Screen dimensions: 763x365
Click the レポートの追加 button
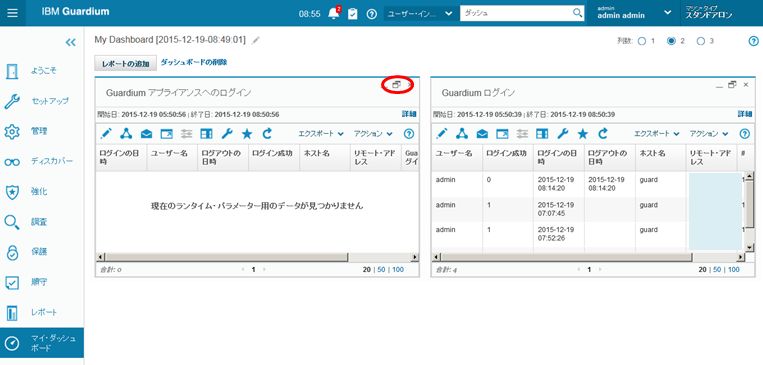coord(126,63)
